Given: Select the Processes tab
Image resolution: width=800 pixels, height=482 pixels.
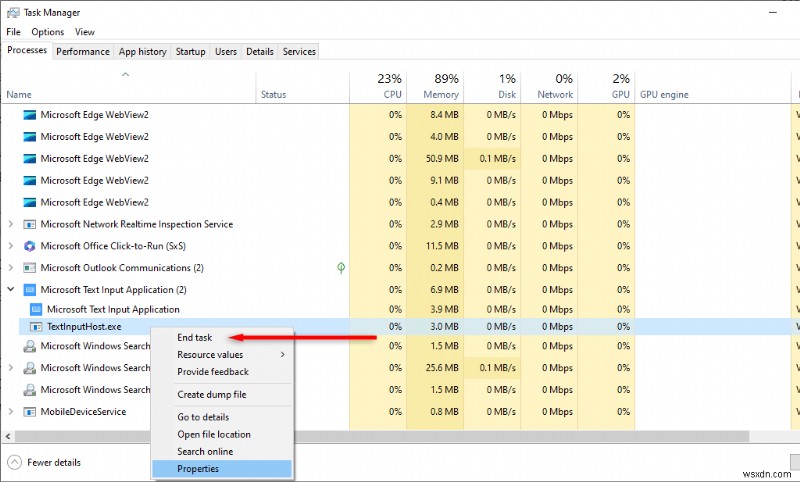Looking at the screenshot, I should (x=27, y=50).
